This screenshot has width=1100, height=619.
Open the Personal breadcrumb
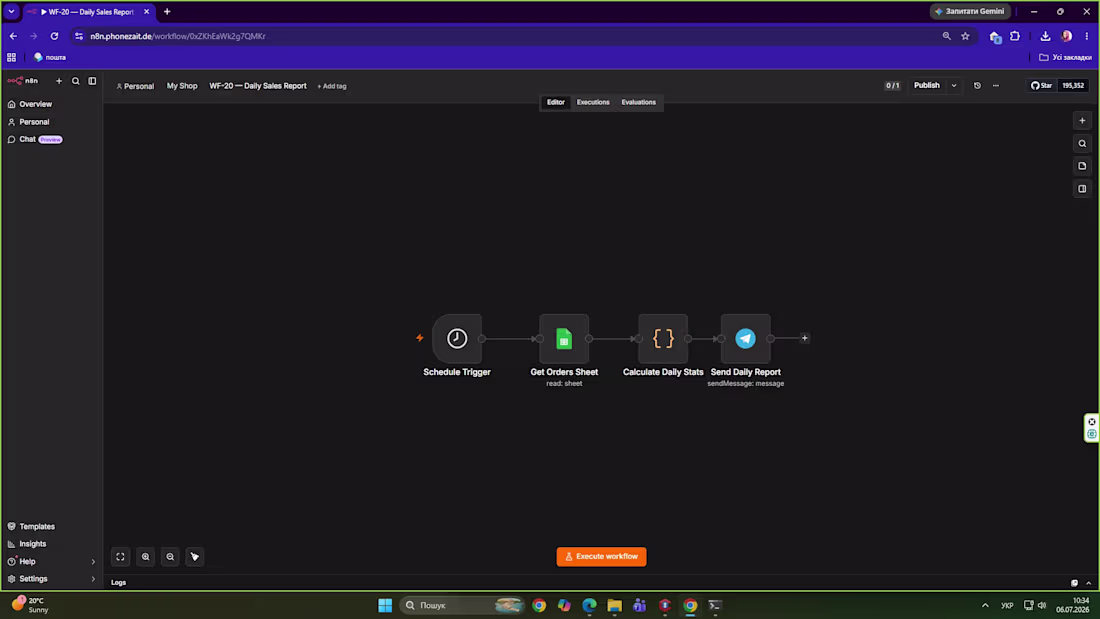pyautogui.click(x=135, y=86)
